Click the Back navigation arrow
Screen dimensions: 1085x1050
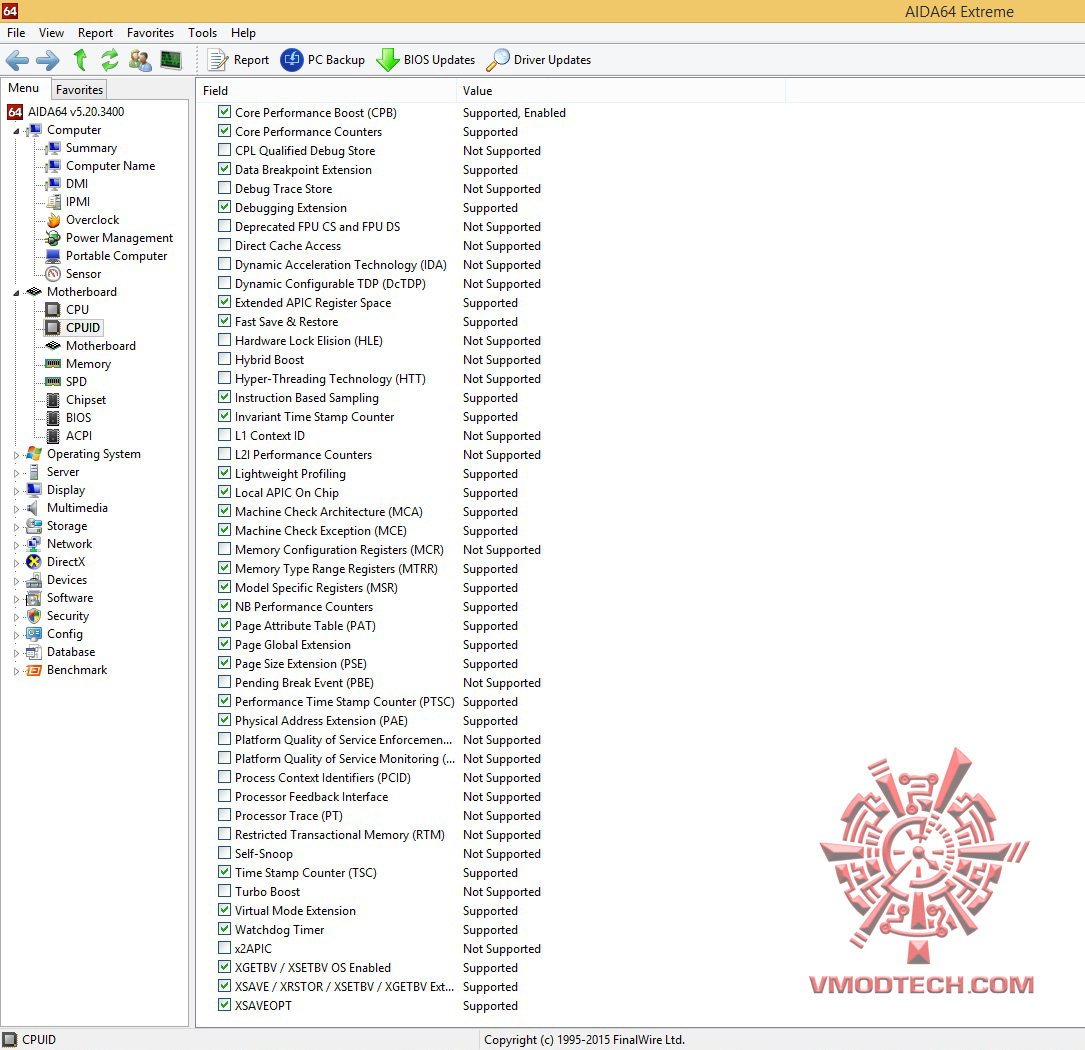(x=17, y=60)
